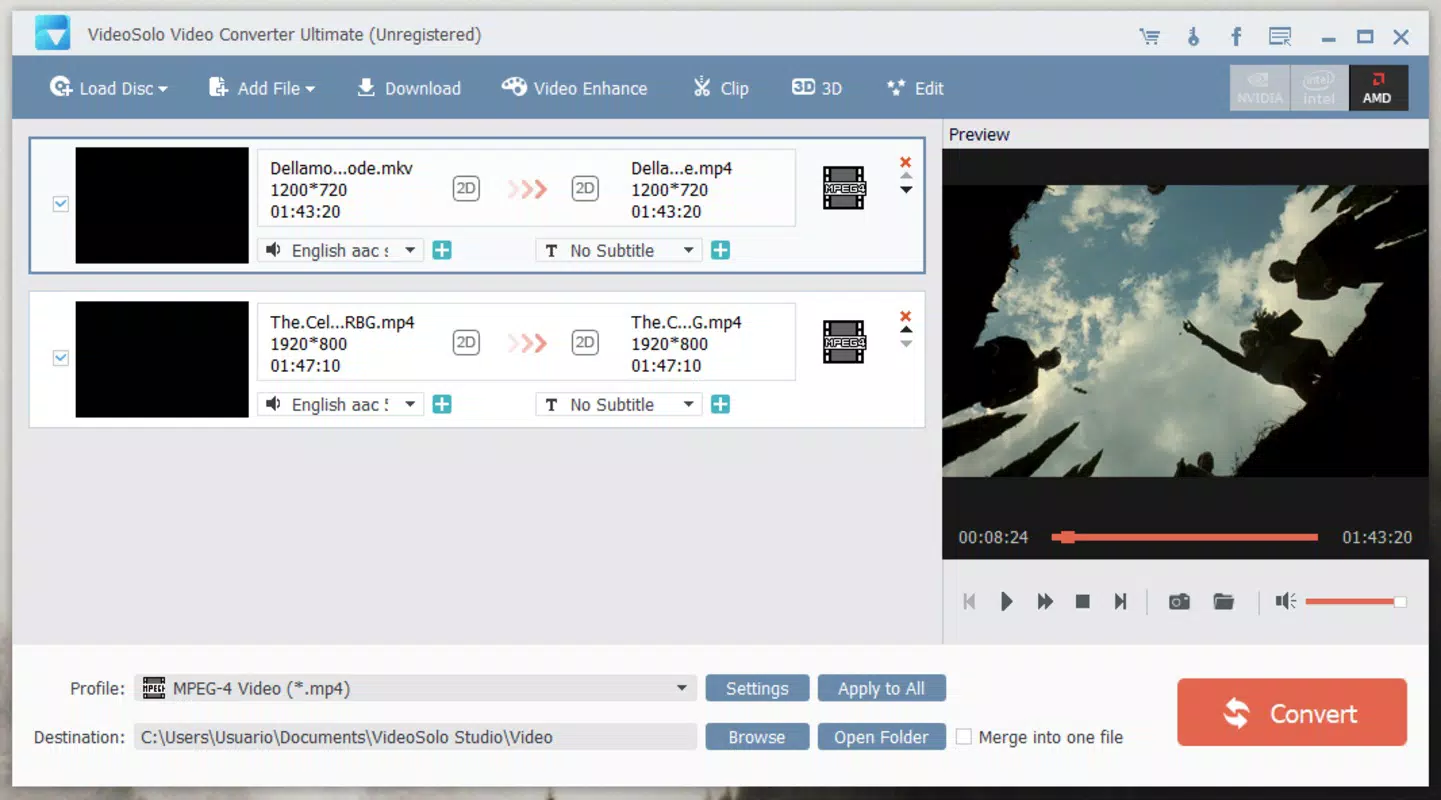The image size is (1441, 800).
Task: Toggle Intel acceleration
Action: (x=1319, y=88)
